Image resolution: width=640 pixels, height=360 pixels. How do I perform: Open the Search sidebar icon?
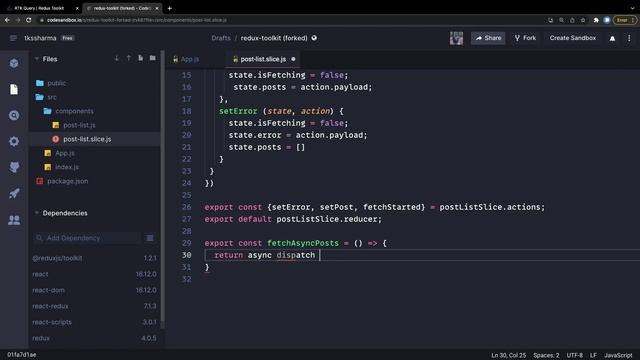pyautogui.click(x=14, y=116)
